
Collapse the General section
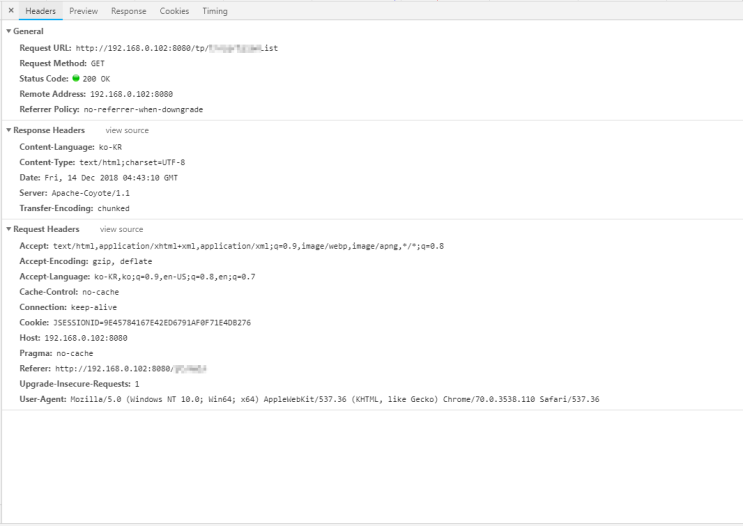click(x=8, y=31)
